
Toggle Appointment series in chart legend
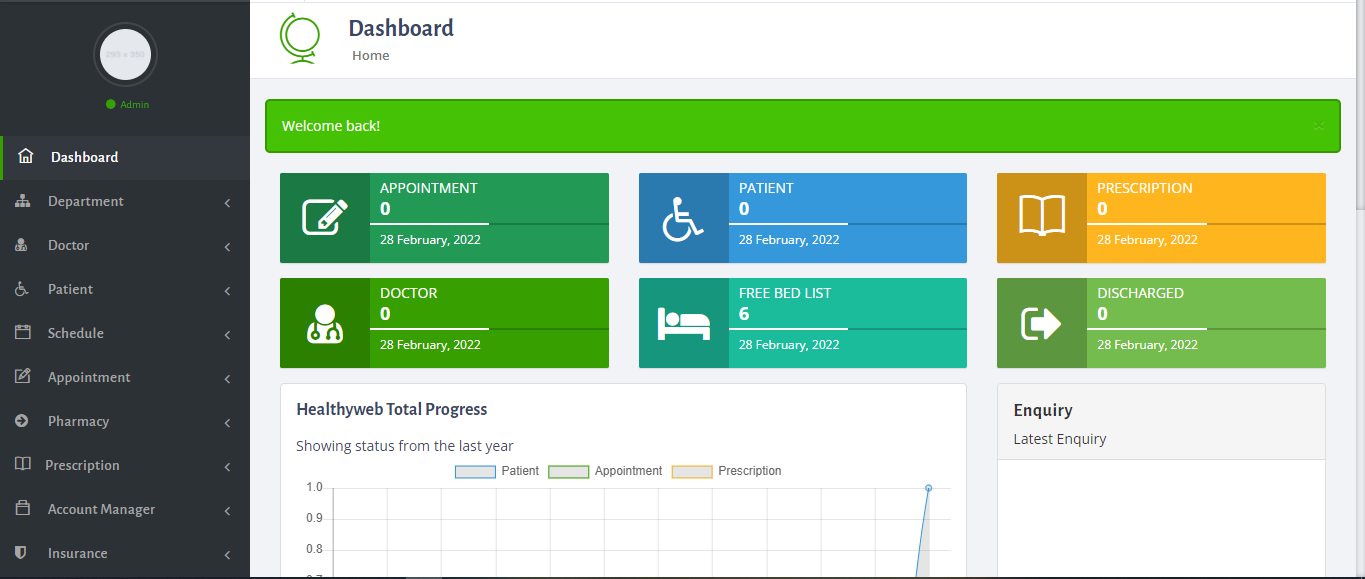pos(604,471)
